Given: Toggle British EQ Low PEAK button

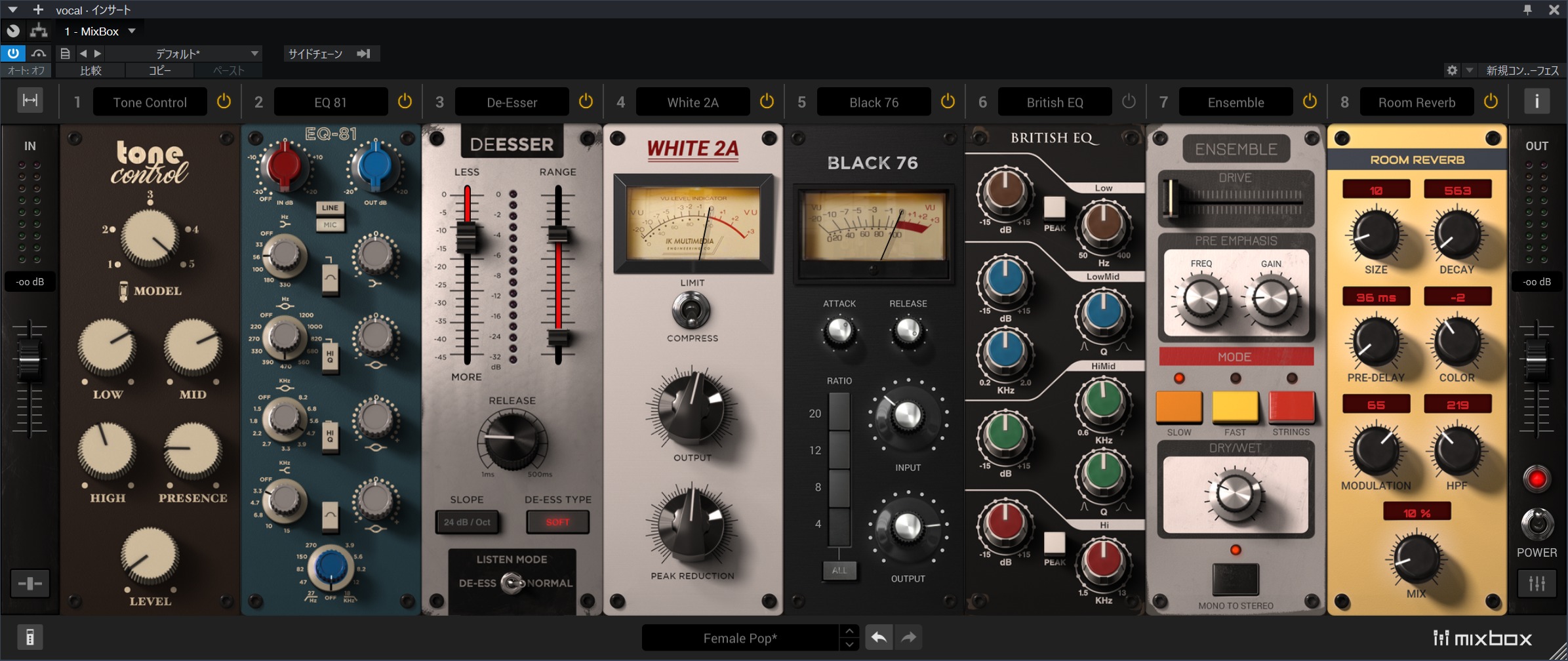Looking at the screenshot, I should (x=1054, y=207).
